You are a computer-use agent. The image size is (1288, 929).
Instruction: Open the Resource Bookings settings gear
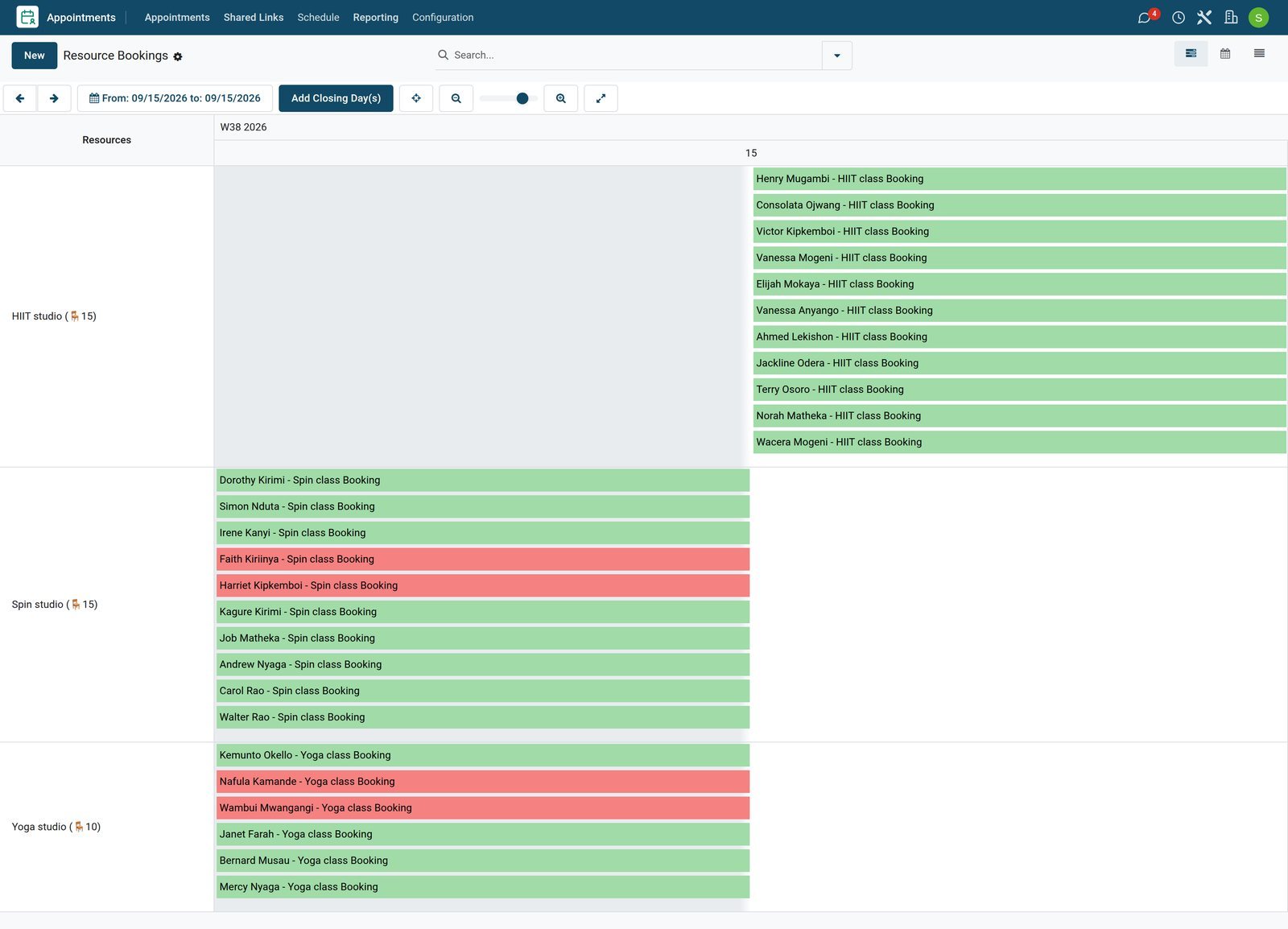point(178,56)
